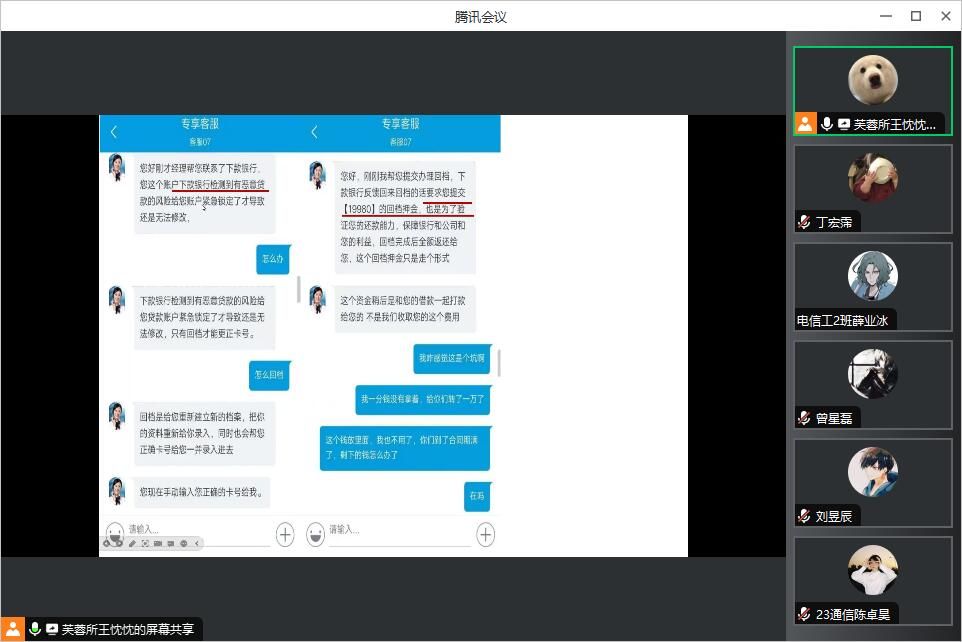This screenshot has width=962, height=642.
Task: Click bubble about 给你们转了一万了
Action: point(423,400)
